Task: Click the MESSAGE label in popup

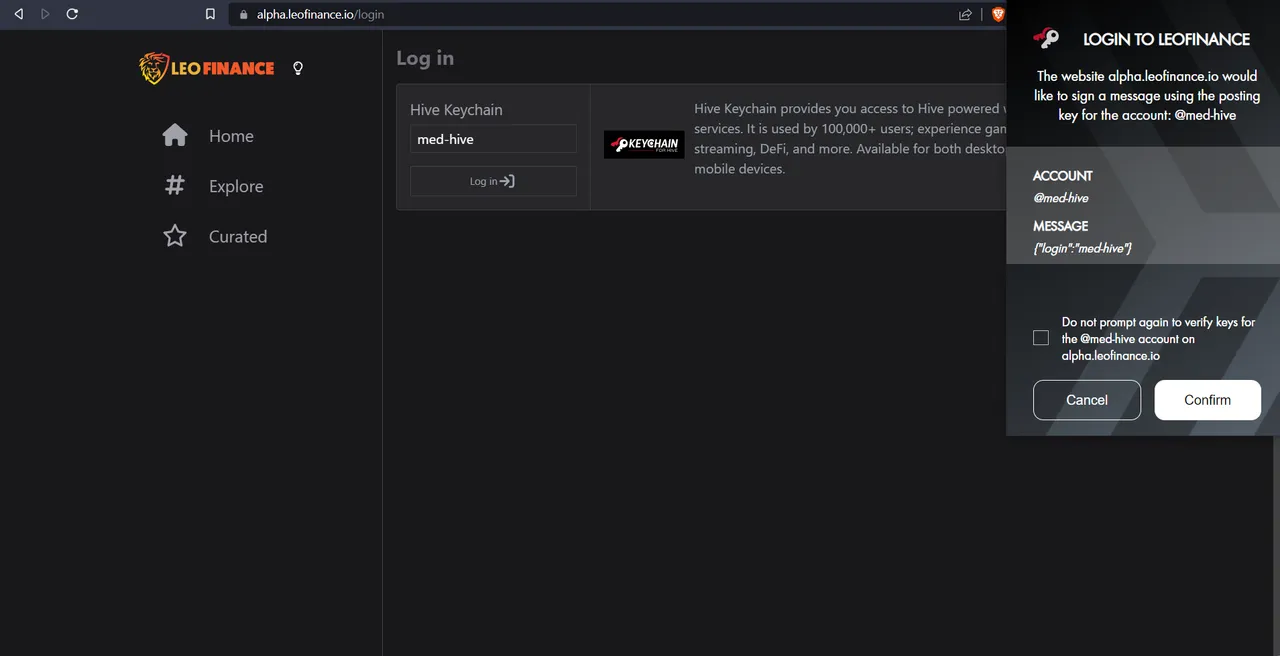Action: pos(1061,226)
